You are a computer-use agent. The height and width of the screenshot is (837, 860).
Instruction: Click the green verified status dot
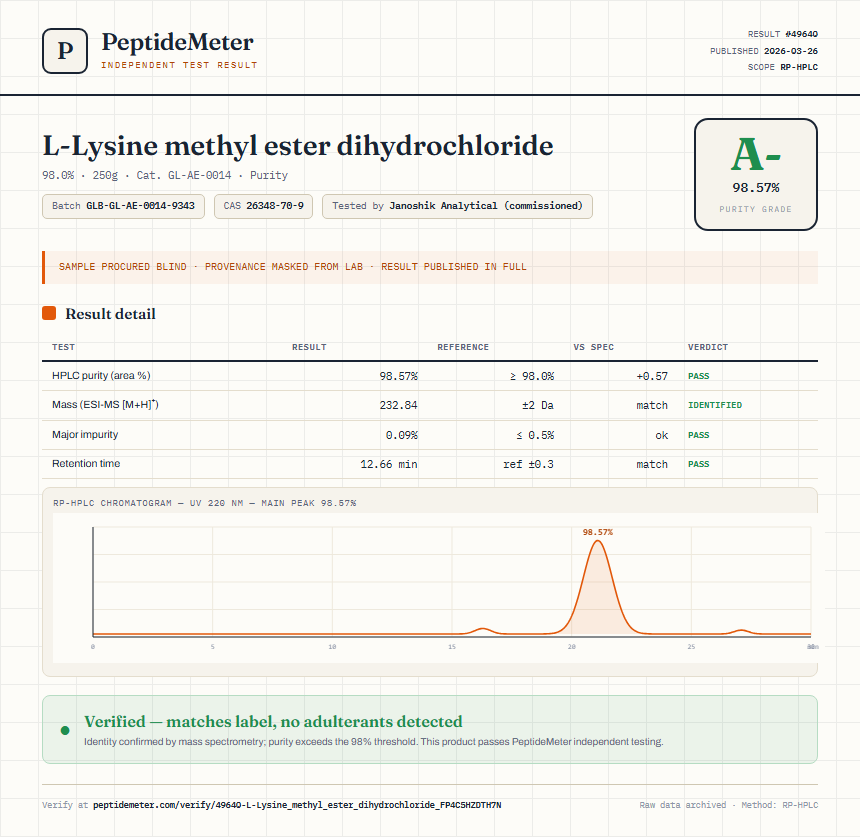(x=65, y=730)
